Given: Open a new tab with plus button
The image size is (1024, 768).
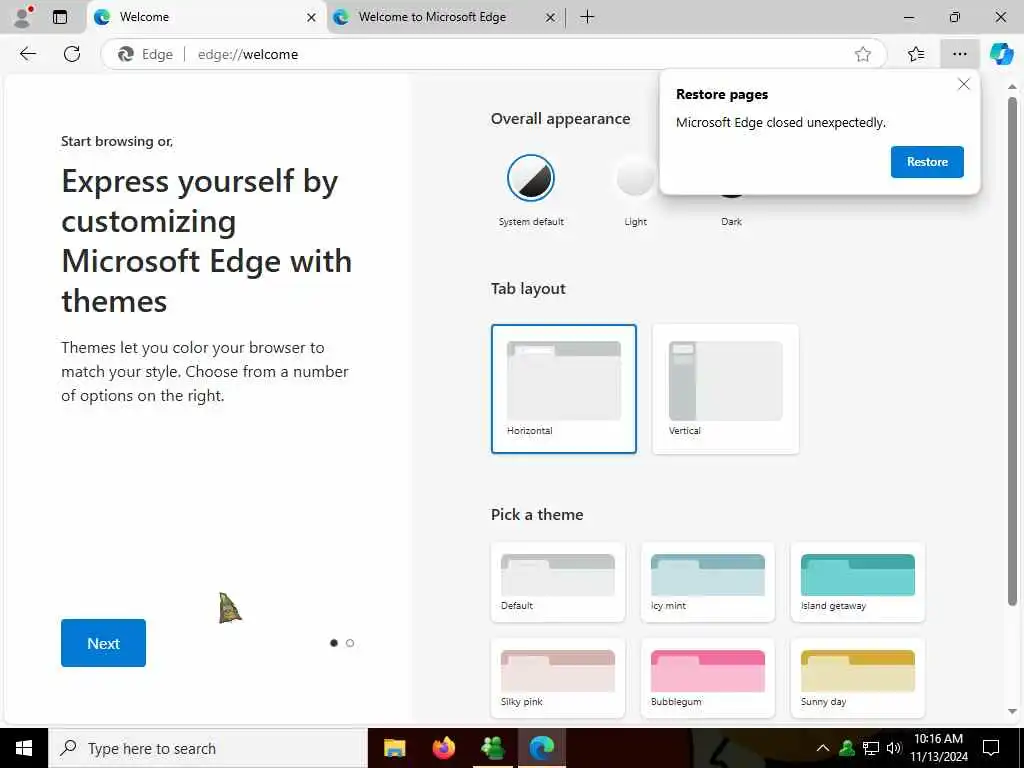Looking at the screenshot, I should tap(587, 17).
